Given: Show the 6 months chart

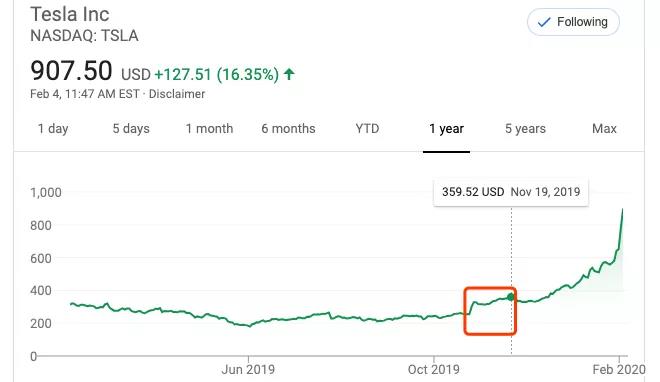Looking at the screenshot, I should click(x=288, y=128).
